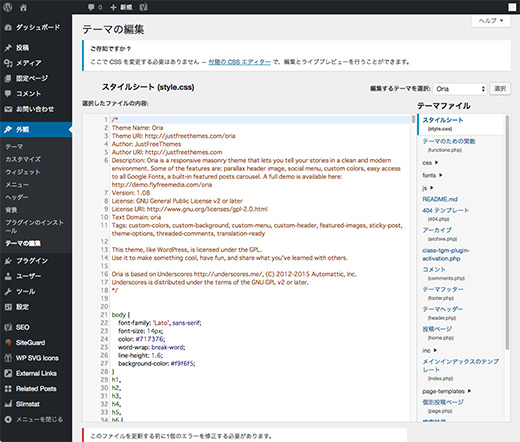Click the ツール wrench icon
The image size is (520, 442).
click(8, 291)
